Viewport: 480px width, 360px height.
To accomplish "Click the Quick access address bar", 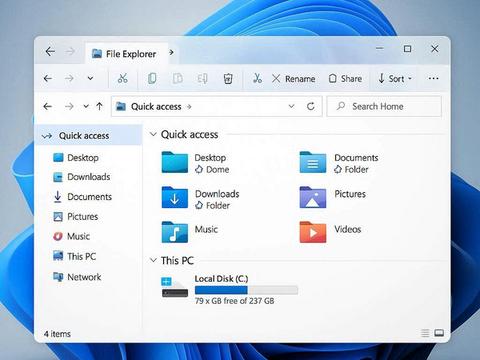I will click(x=217, y=106).
